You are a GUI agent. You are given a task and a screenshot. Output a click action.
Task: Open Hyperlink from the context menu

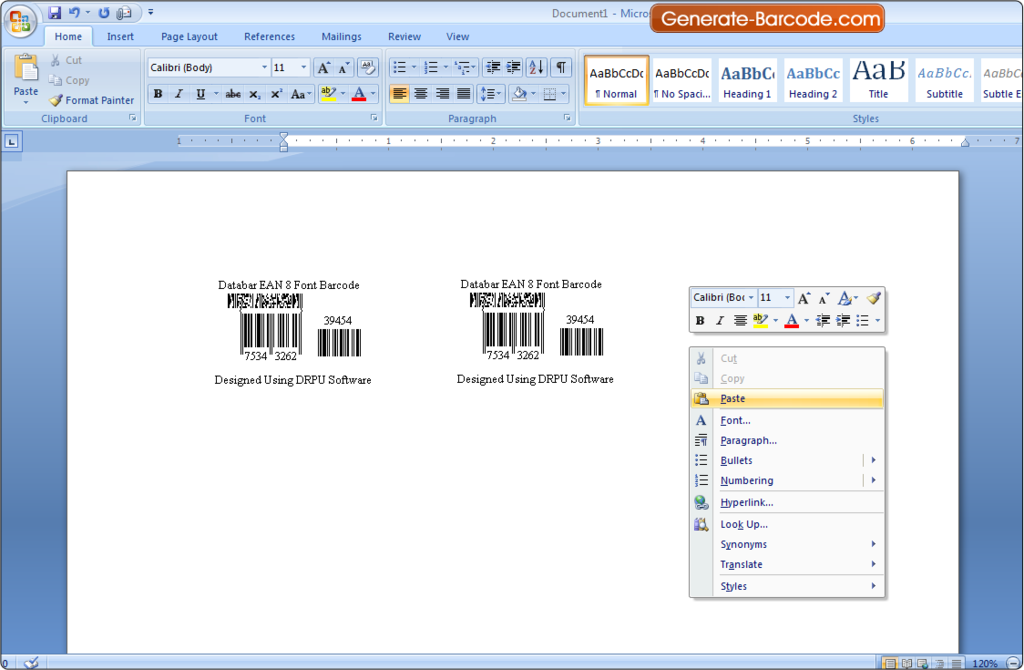point(748,502)
